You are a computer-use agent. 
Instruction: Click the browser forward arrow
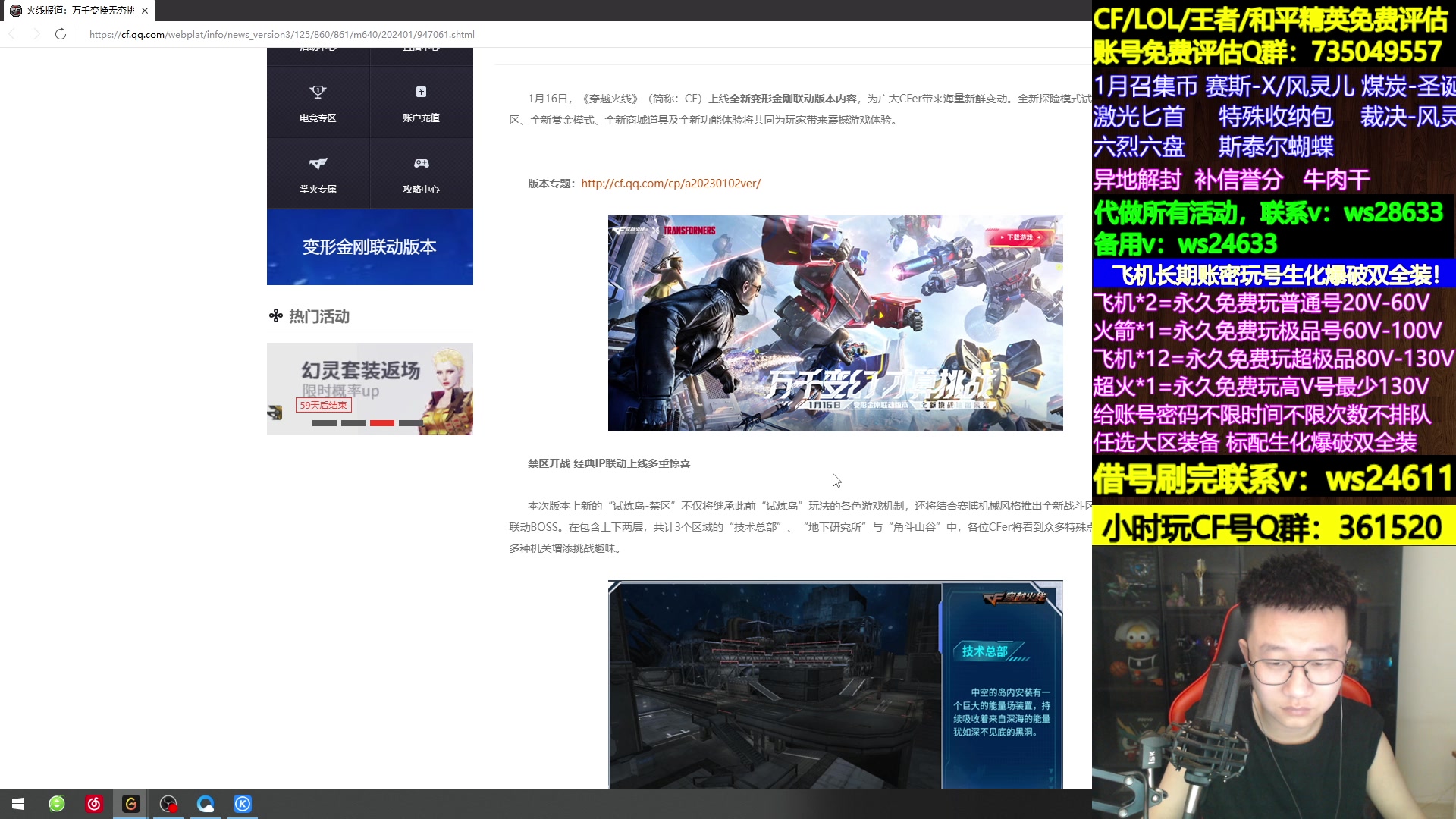pos(36,34)
